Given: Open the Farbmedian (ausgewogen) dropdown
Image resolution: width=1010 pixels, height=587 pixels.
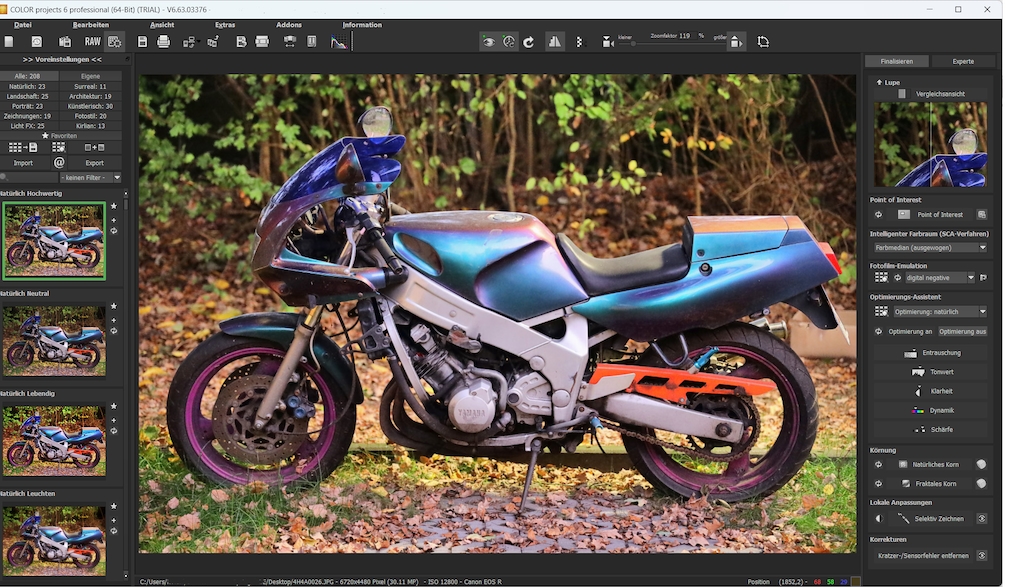Looking at the screenshot, I should pos(929,247).
